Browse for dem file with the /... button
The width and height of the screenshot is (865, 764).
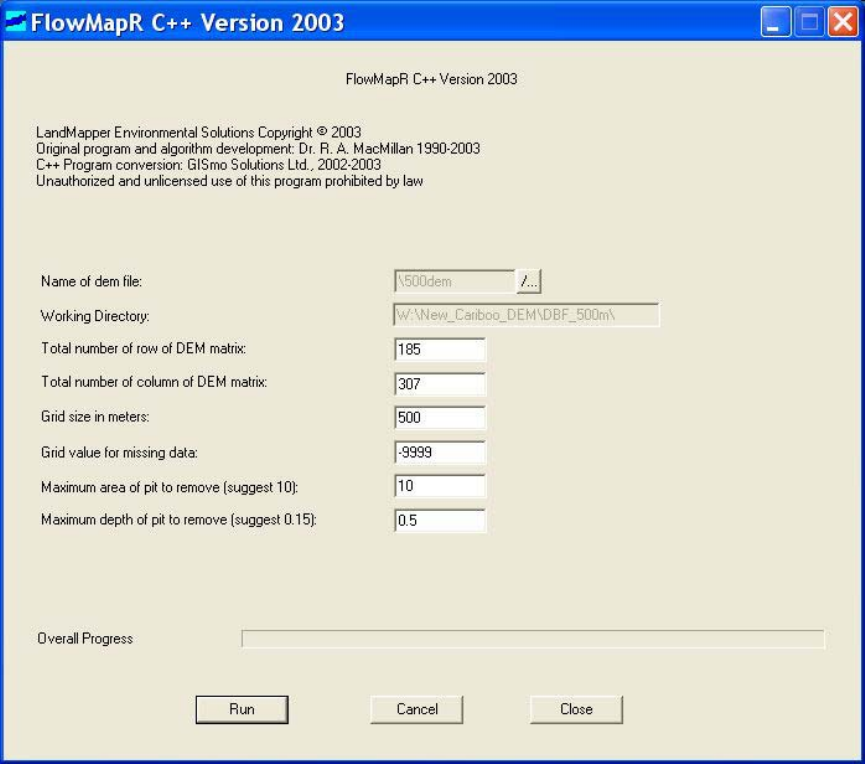click(x=529, y=281)
